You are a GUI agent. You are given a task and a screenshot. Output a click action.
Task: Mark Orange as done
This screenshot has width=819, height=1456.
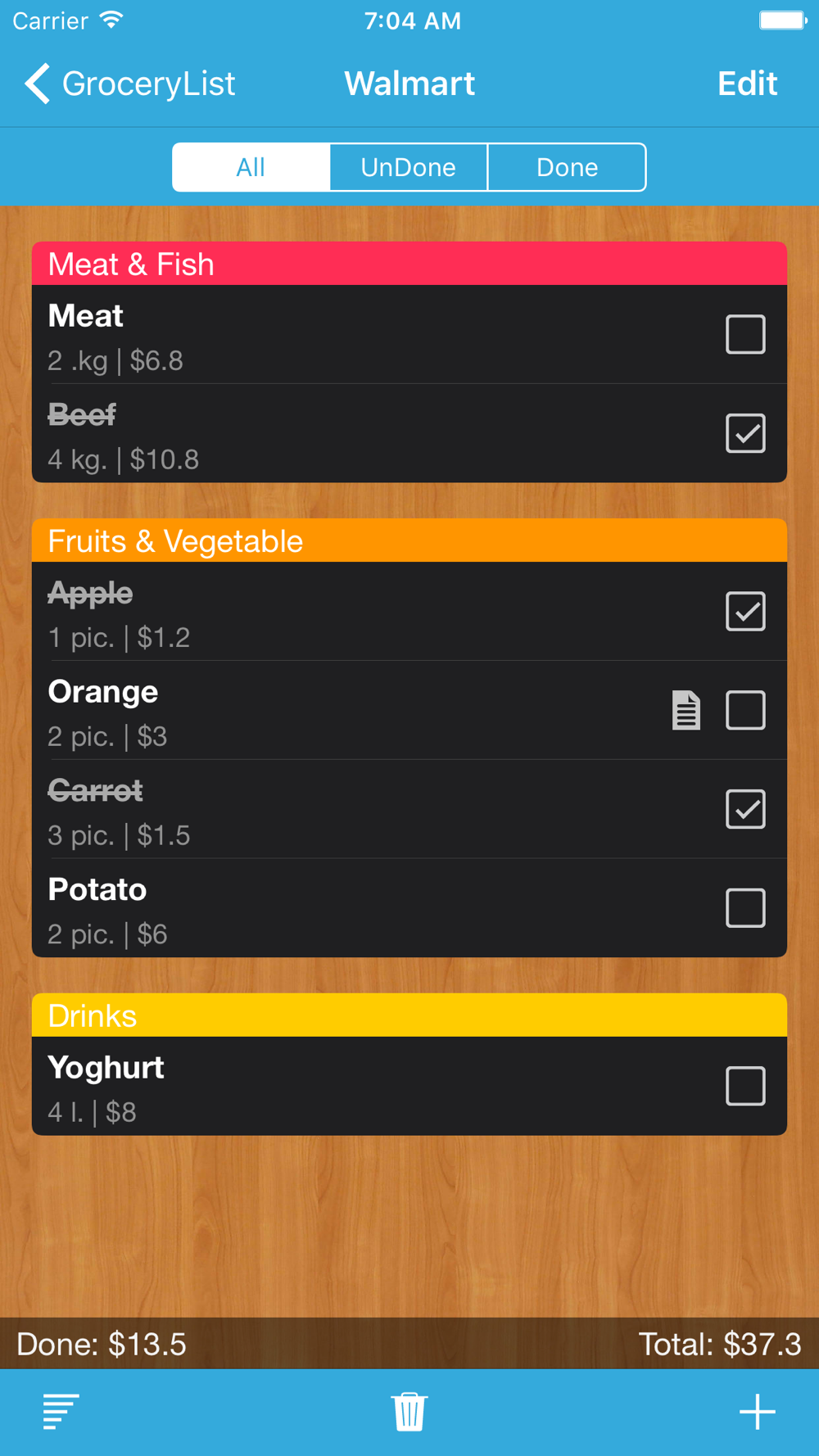click(x=745, y=710)
